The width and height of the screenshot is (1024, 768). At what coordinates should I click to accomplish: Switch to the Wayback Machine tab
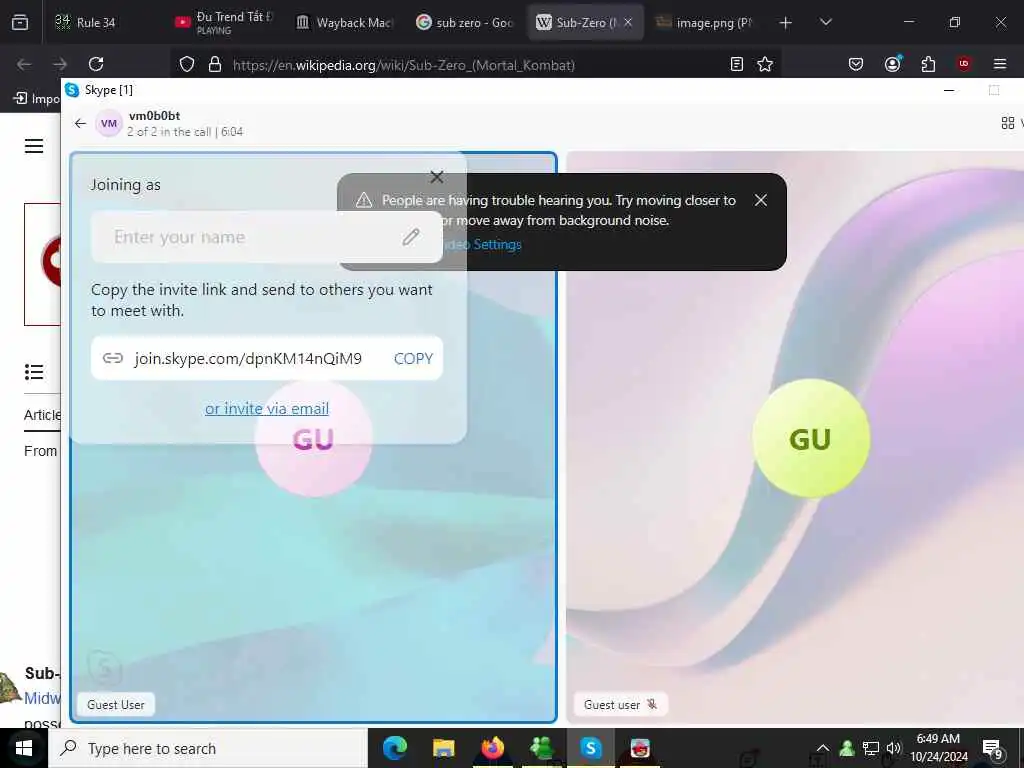[x=345, y=23]
